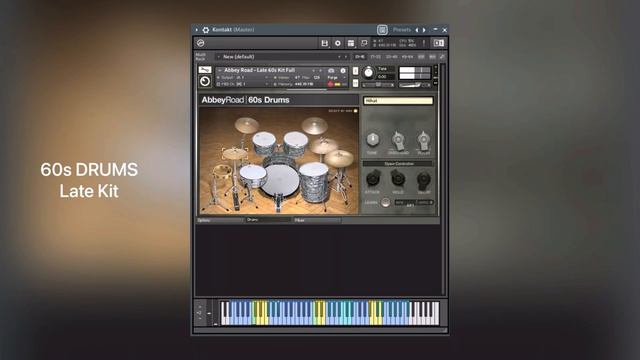Open the instrument Output dropdown

pos(243,78)
